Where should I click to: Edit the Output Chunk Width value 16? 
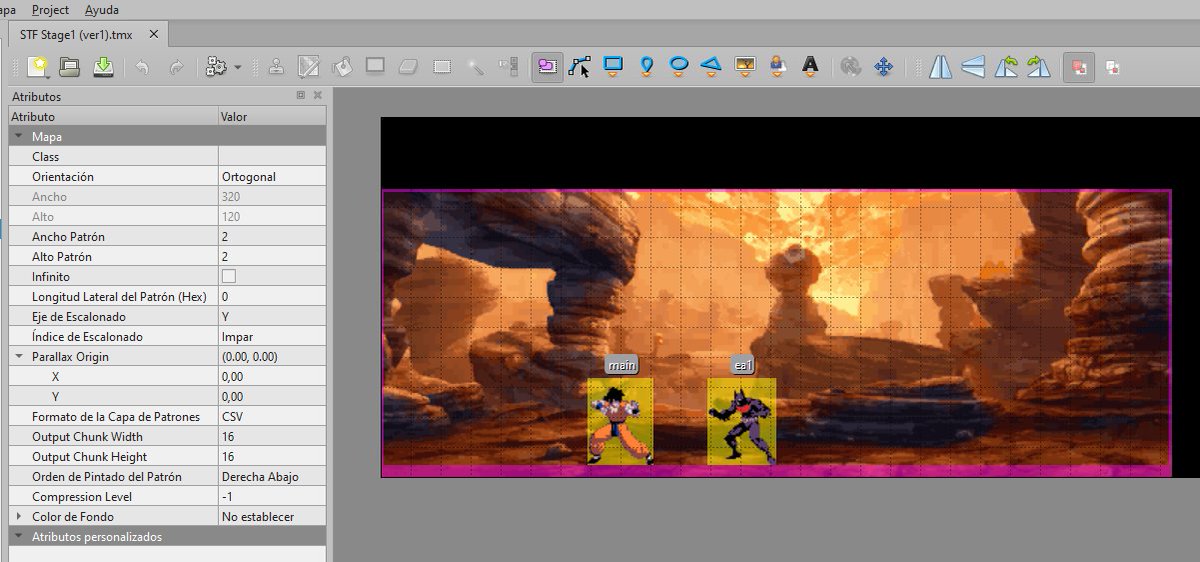(272, 437)
